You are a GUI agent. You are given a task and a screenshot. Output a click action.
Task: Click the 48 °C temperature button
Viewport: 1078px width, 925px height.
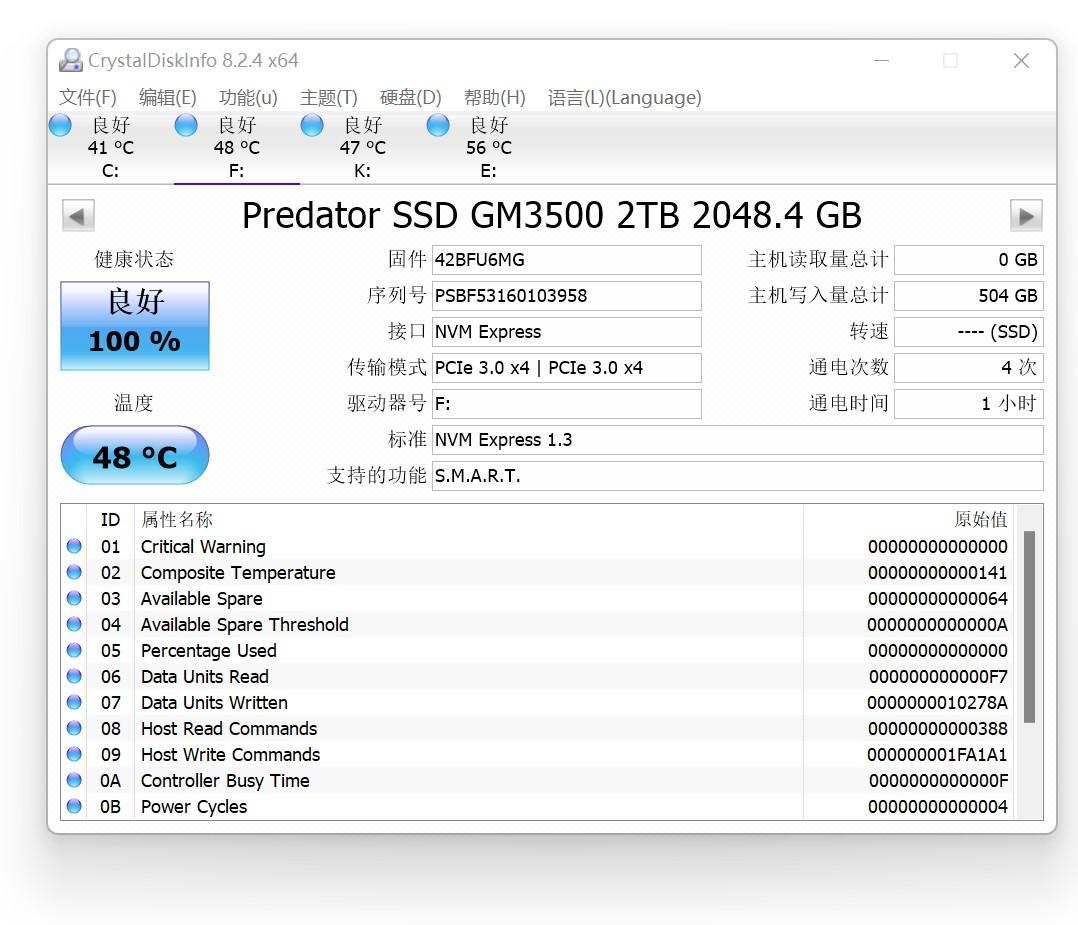click(135, 455)
